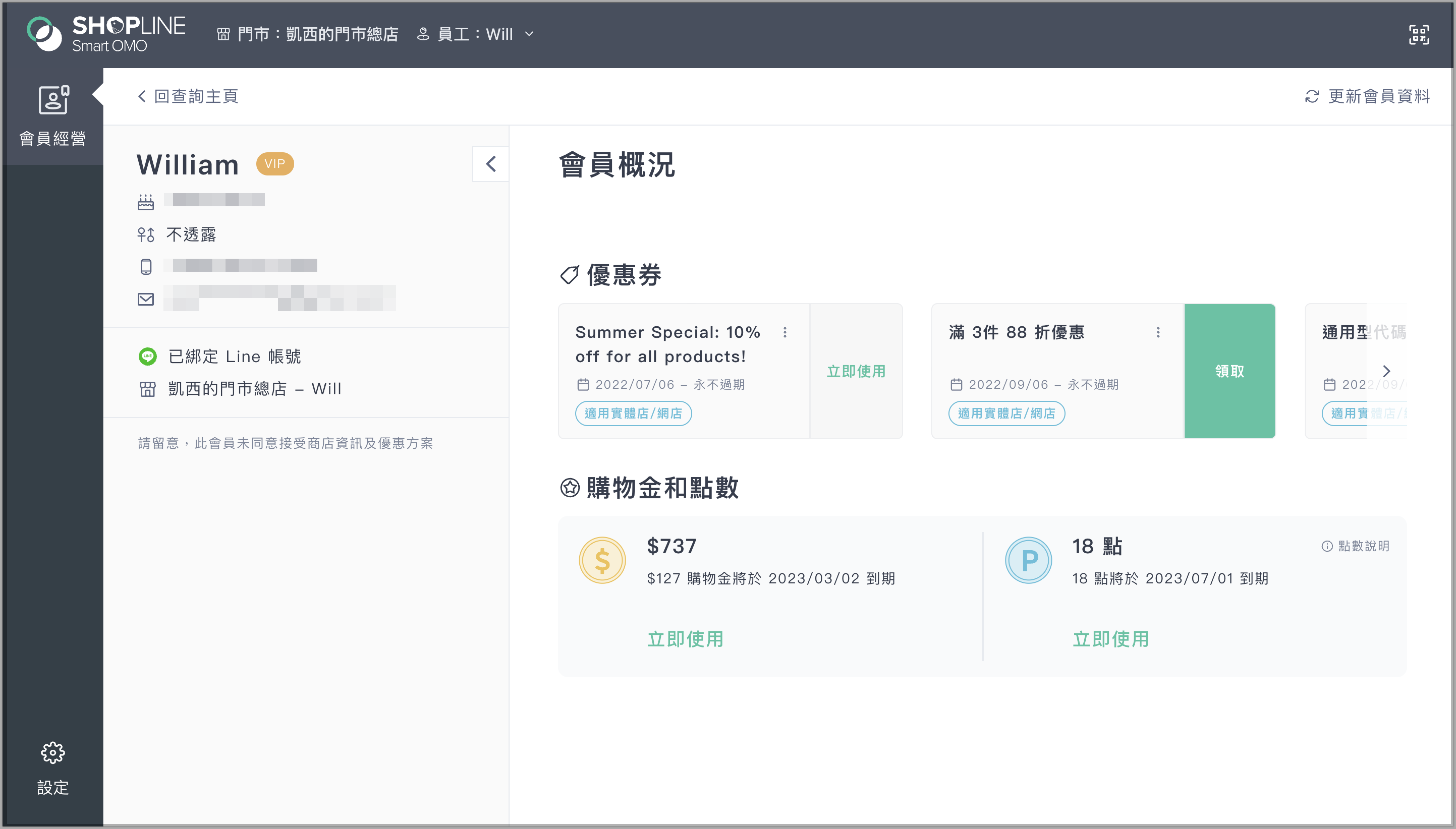
Task: Click the refresh icon for 更新會員資料
Action: pos(1312,97)
